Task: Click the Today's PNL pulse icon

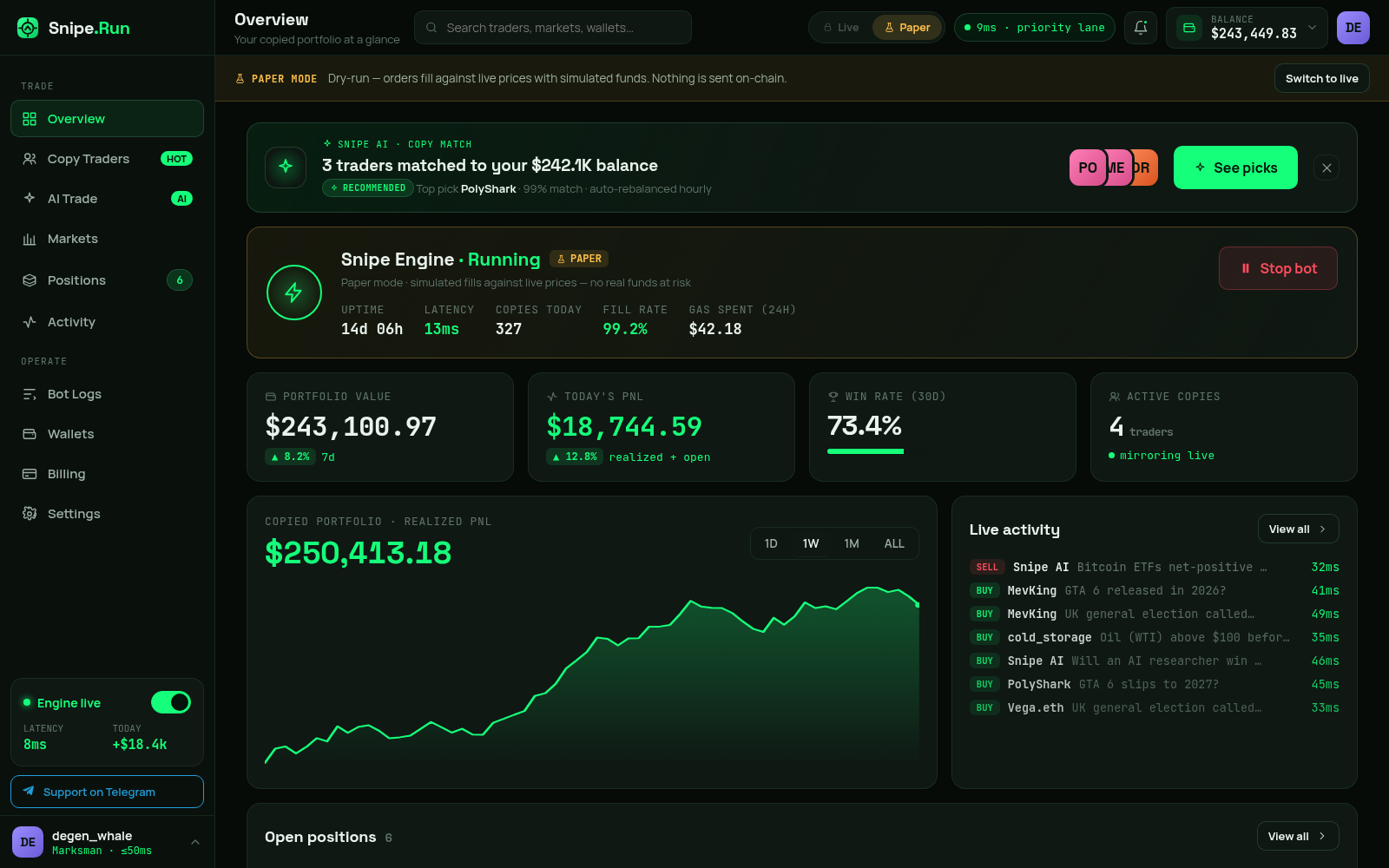Action: [551, 397]
